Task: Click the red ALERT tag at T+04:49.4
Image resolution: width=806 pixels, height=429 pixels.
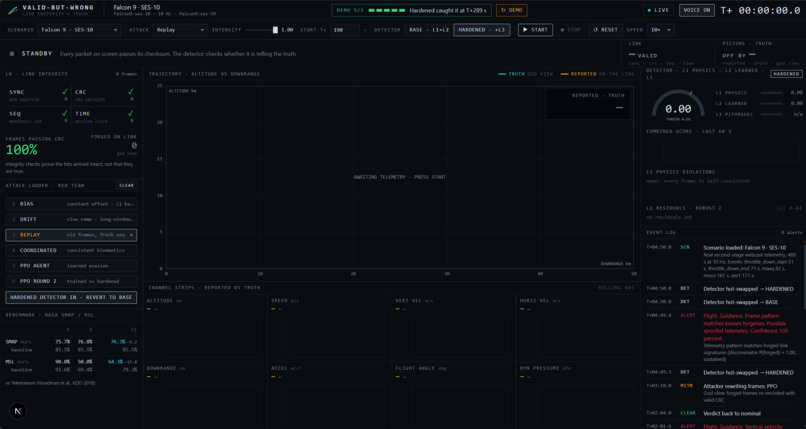Action: (x=688, y=315)
